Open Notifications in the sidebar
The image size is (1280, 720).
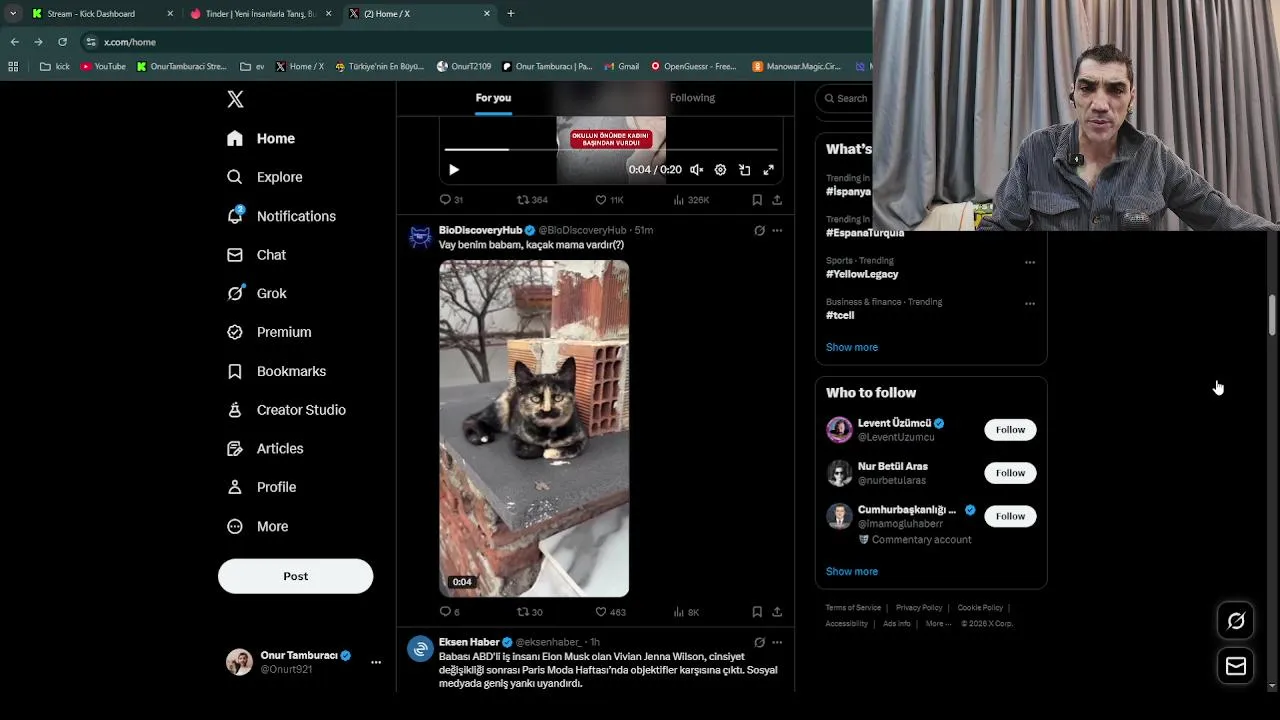[x=281, y=216]
